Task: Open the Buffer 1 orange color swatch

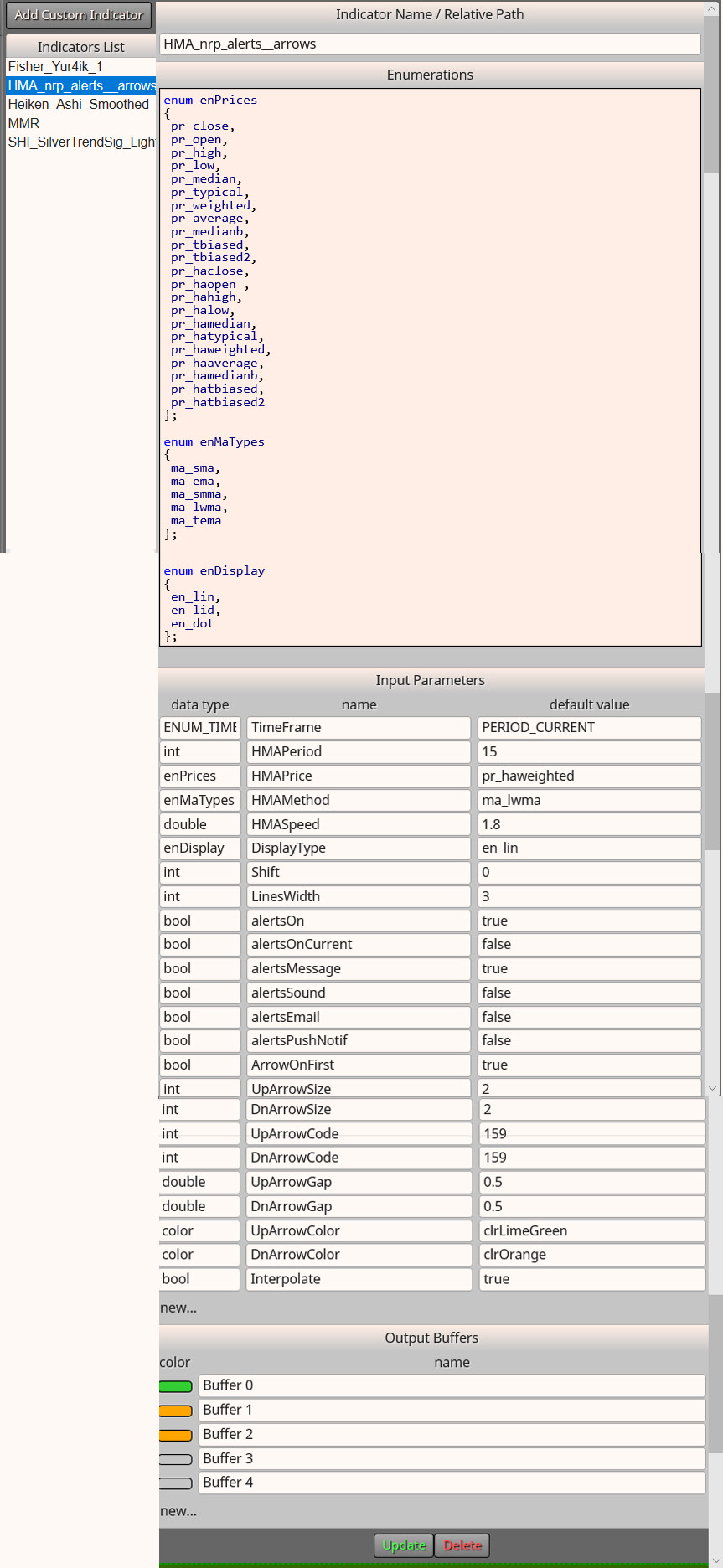Action: (176, 1411)
